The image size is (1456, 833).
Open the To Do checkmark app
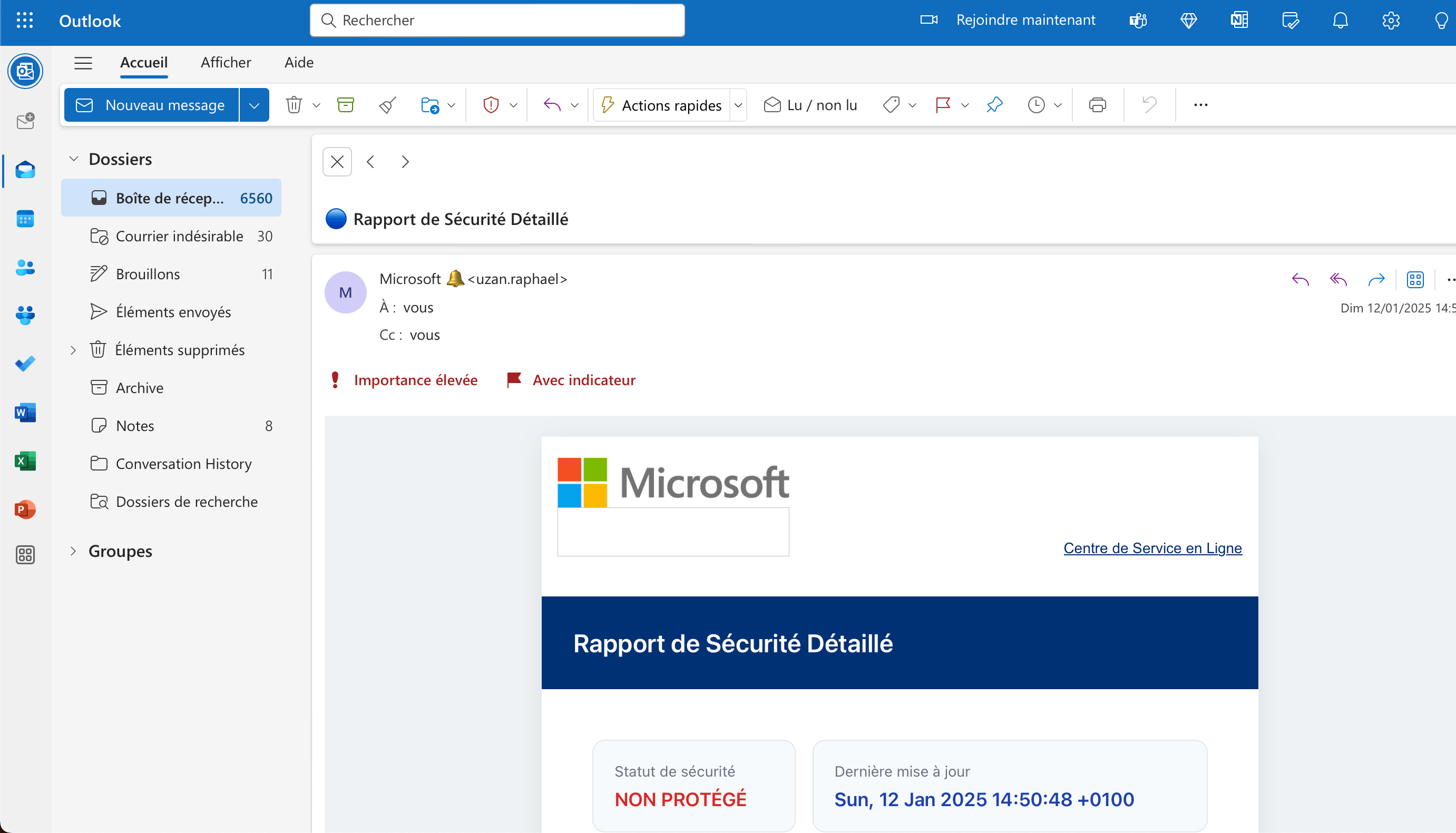(25, 364)
